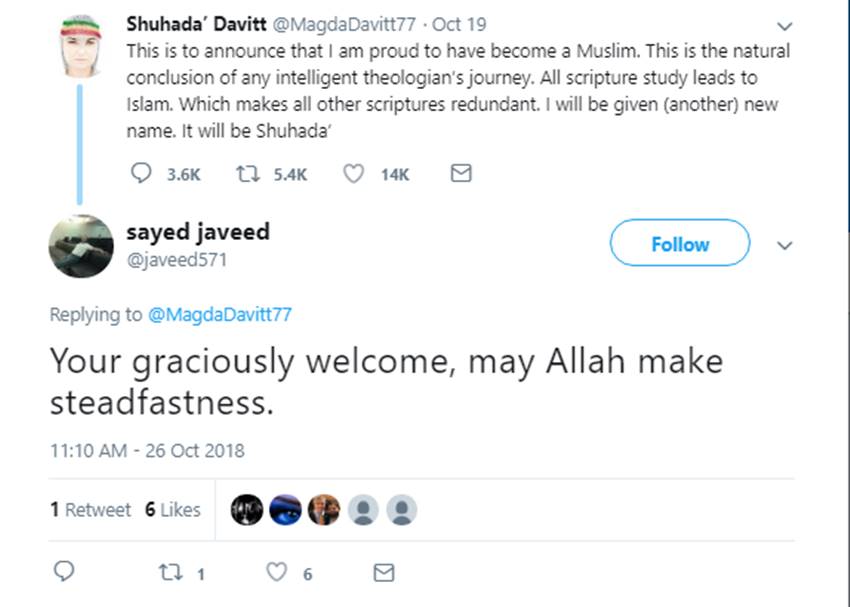Image resolution: width=850 pixels, height=607 pixels.
Task: Reply to sayed javeed's tweet
Action: click(64, 573)
